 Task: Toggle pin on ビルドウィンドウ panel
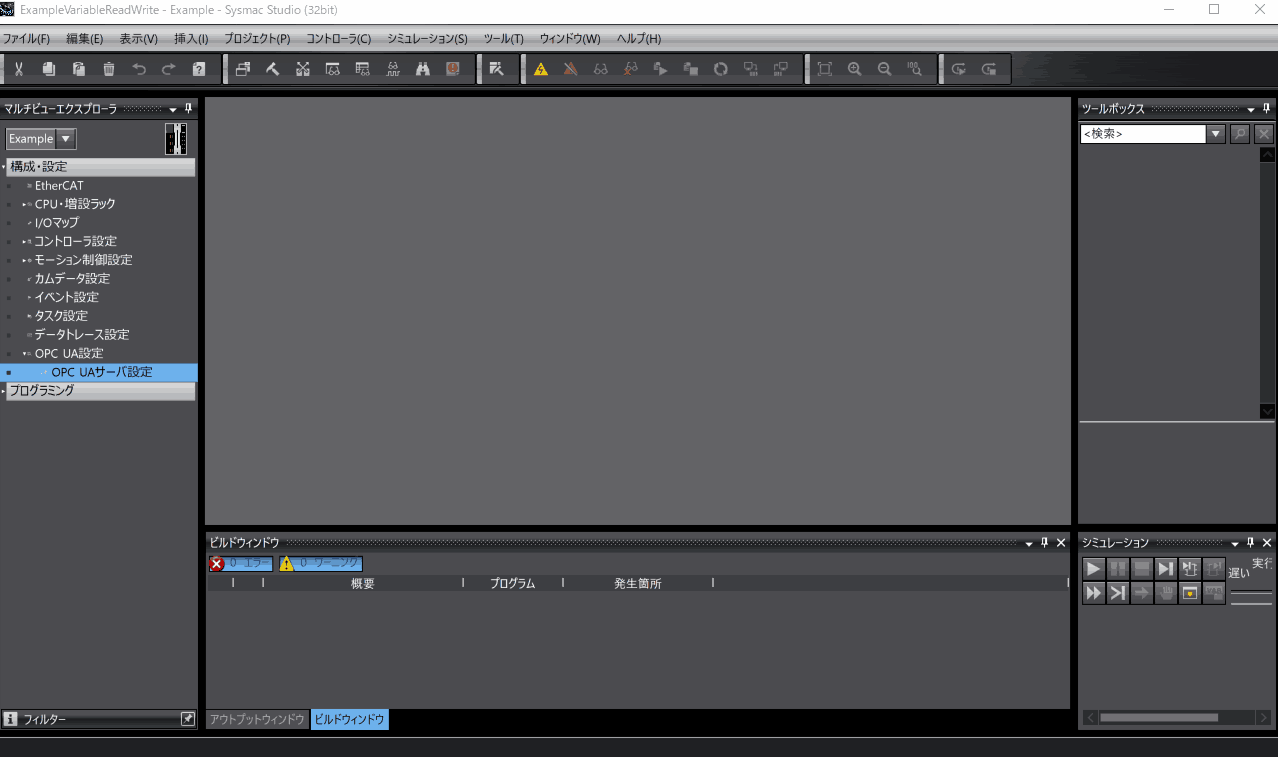pyautogui.click(x=1045, y=543)
